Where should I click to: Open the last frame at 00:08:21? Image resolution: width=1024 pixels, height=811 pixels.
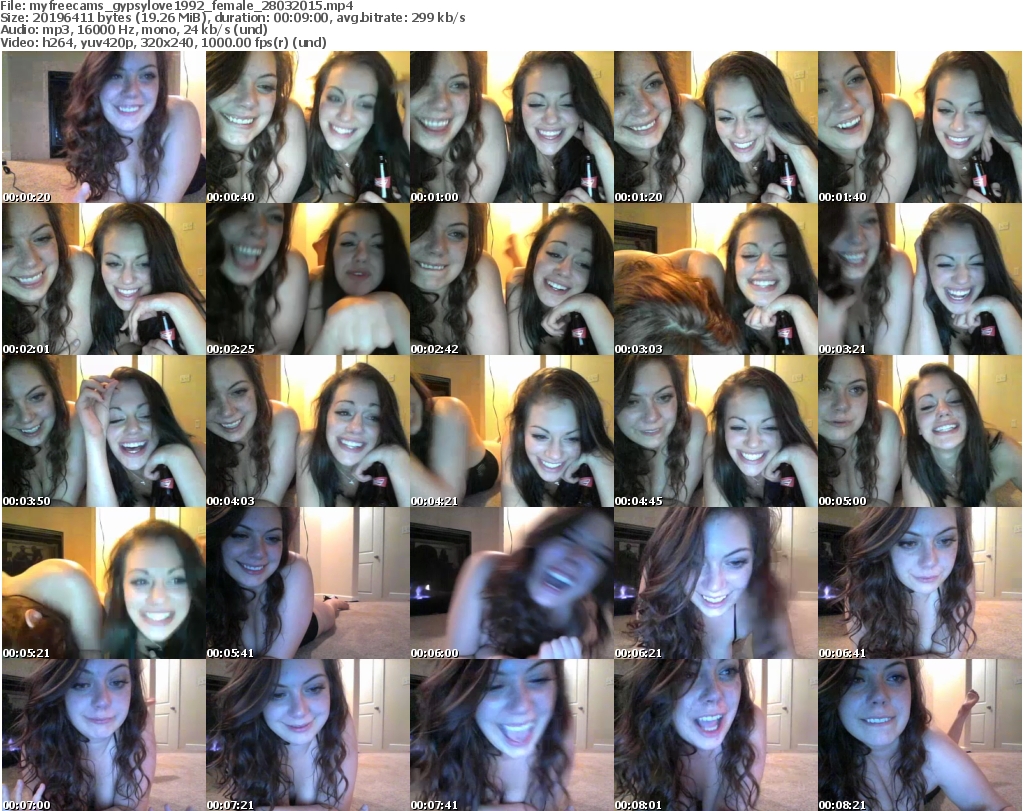click(x=920, y=735)
